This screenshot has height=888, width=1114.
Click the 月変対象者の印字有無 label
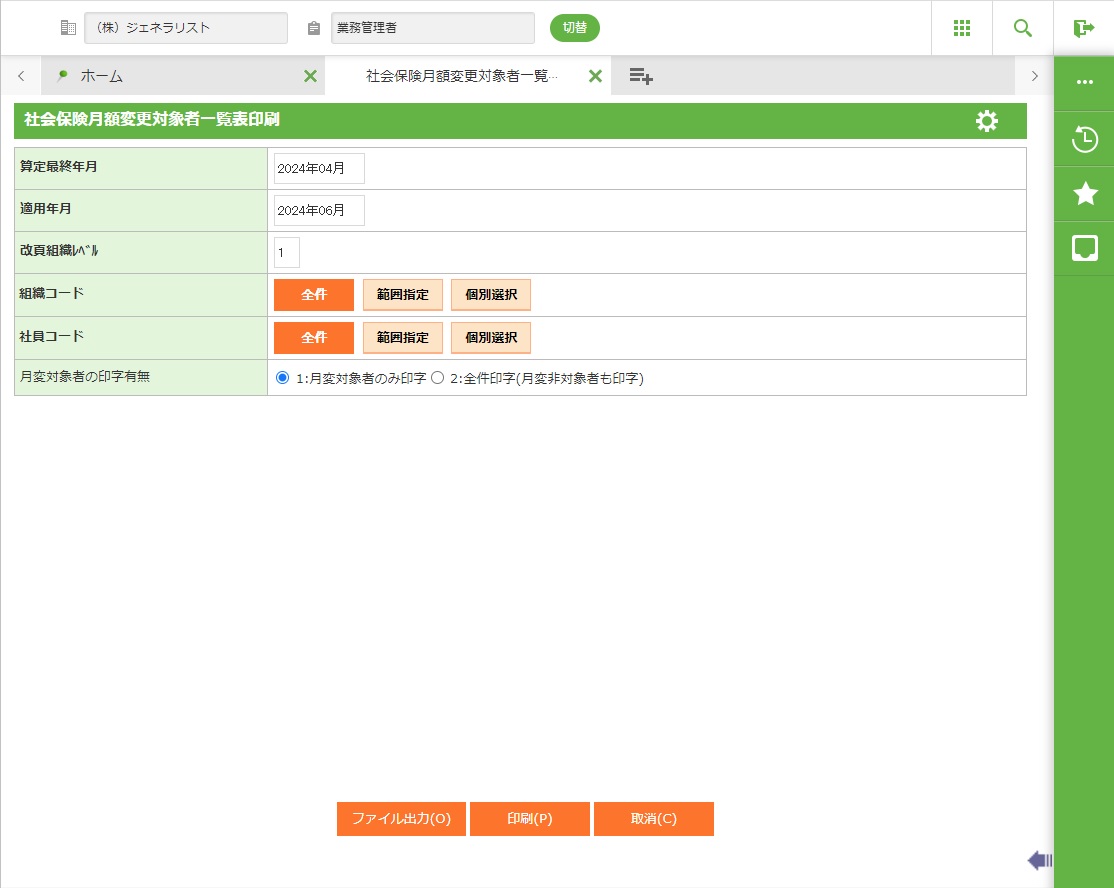coord(85,377)
